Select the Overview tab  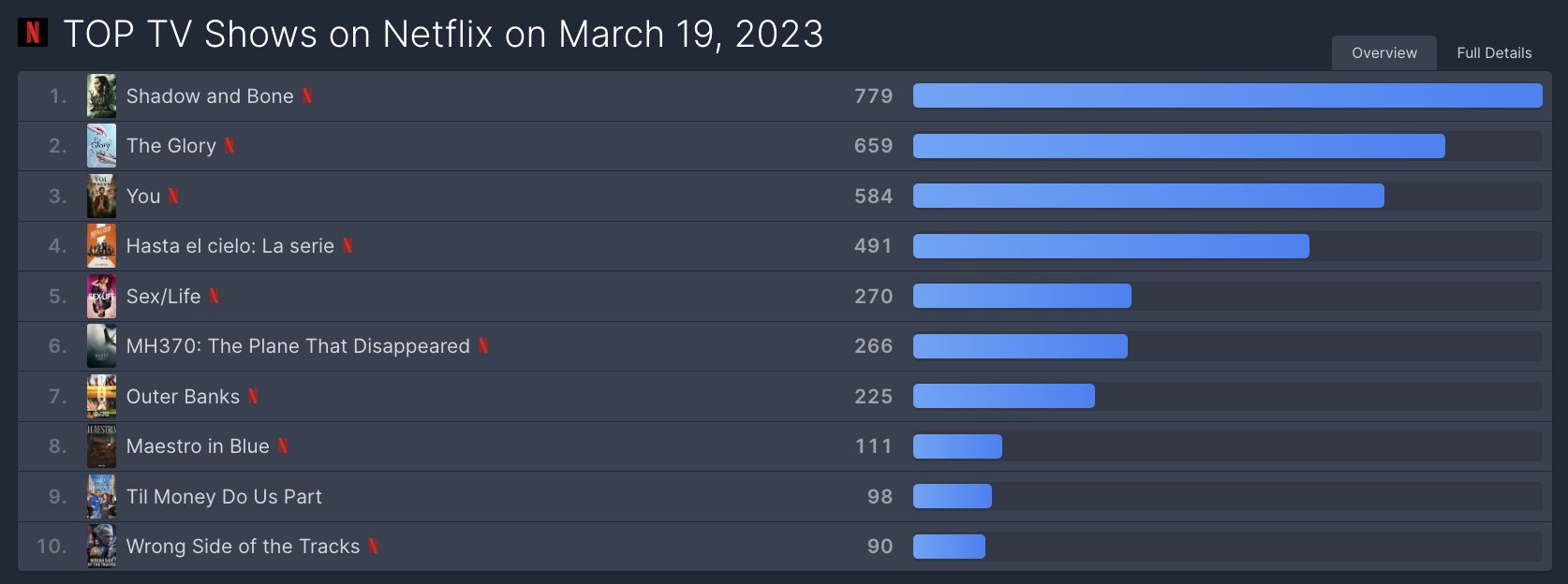pyautogui.click(x=1384, y=53)
